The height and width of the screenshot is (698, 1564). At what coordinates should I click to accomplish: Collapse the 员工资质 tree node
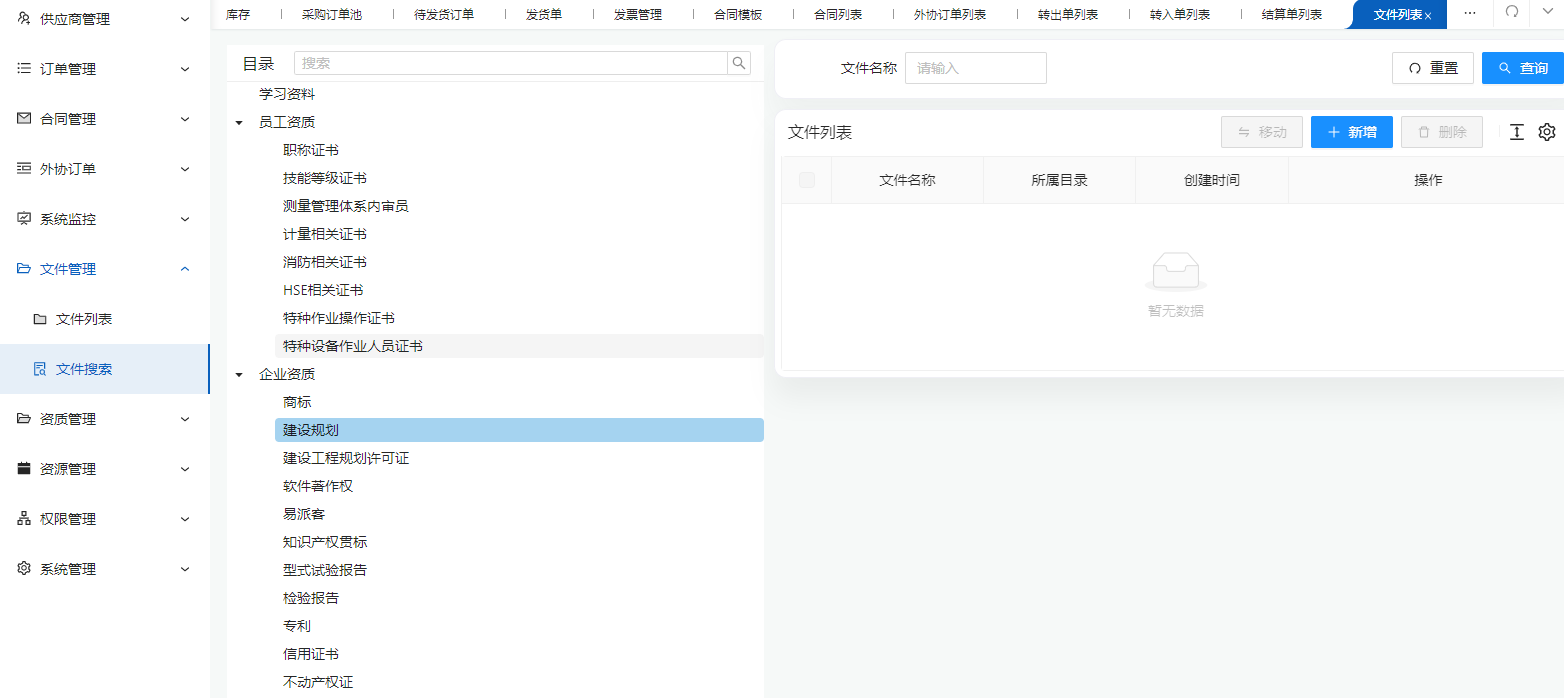click(239, 123)
